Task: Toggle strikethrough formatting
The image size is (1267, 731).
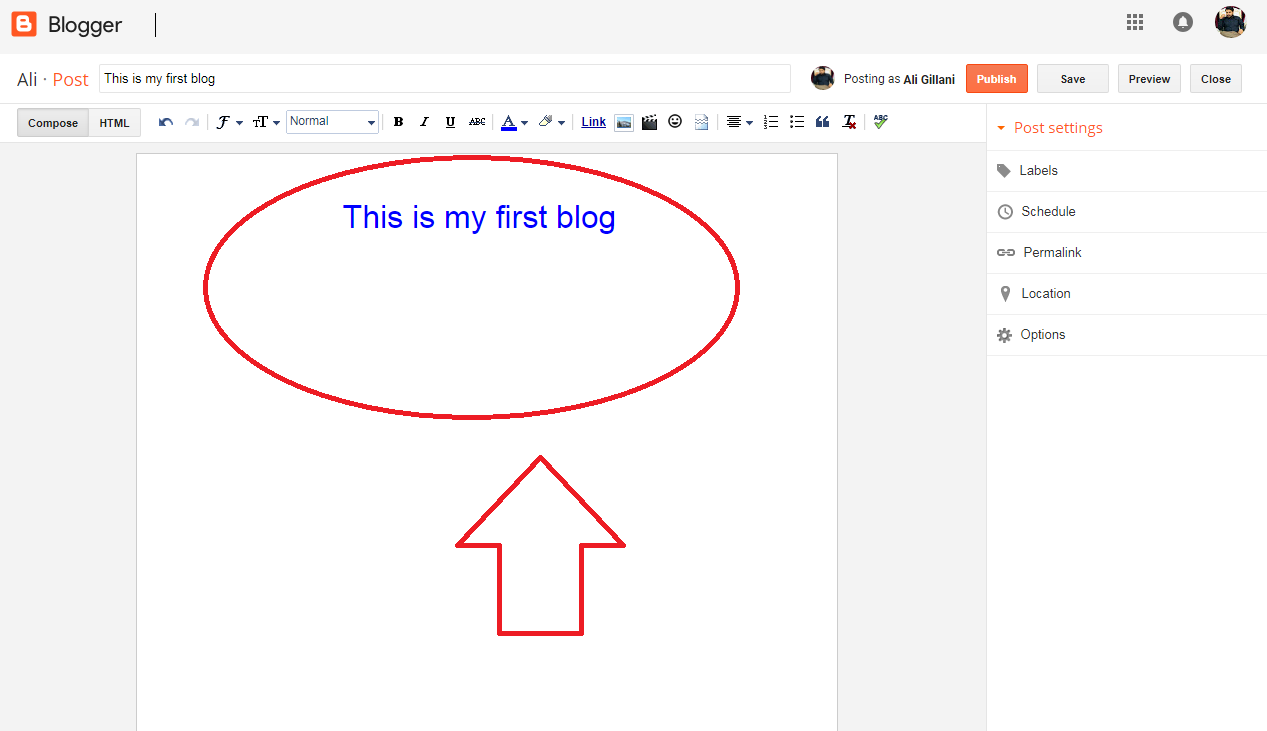Action: pyautogui.click(x=477, y=121)
